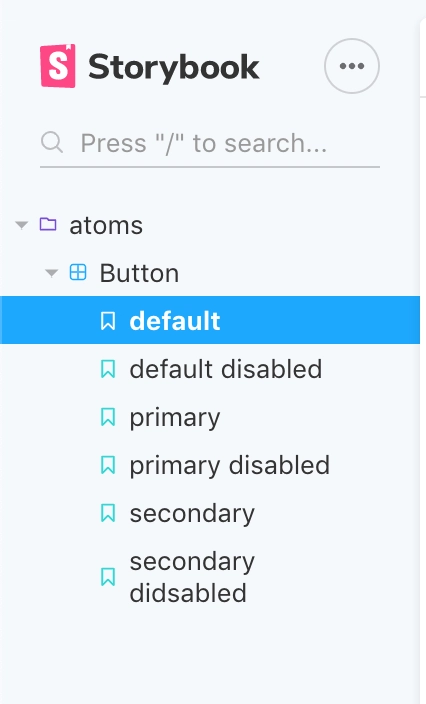Click the blue Button component grid icon
Viewport: 426px width, 704px height.
point(78,272)
